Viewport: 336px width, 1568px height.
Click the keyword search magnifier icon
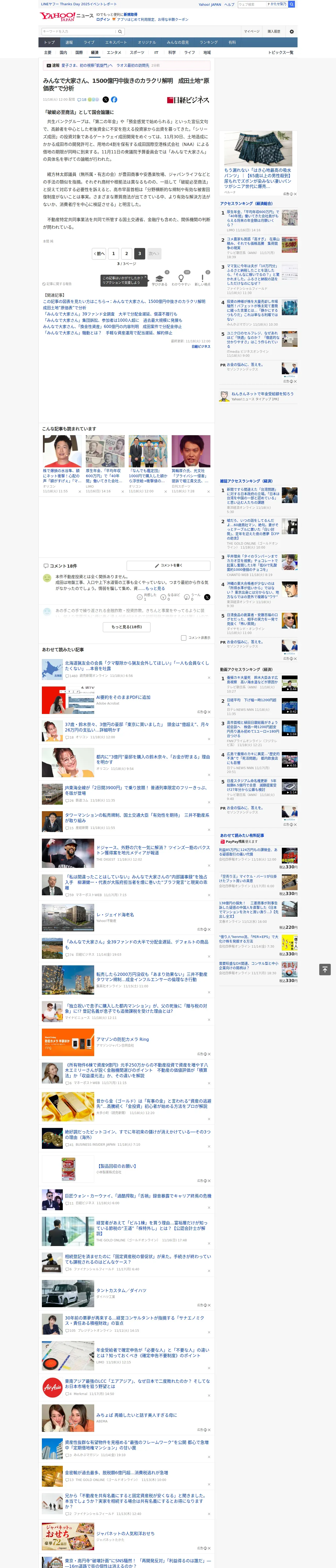(120, 31)
